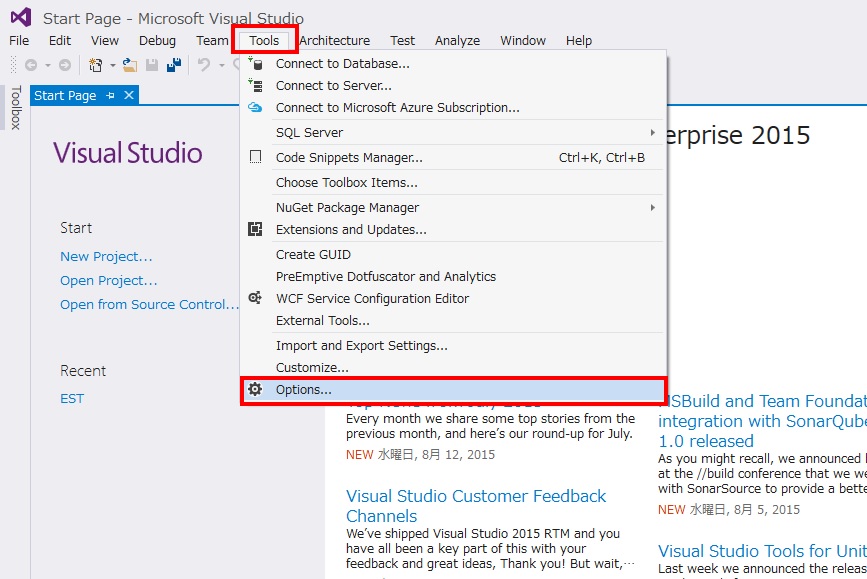Select the Create GUID menu entry

click(x=453, y=254)
